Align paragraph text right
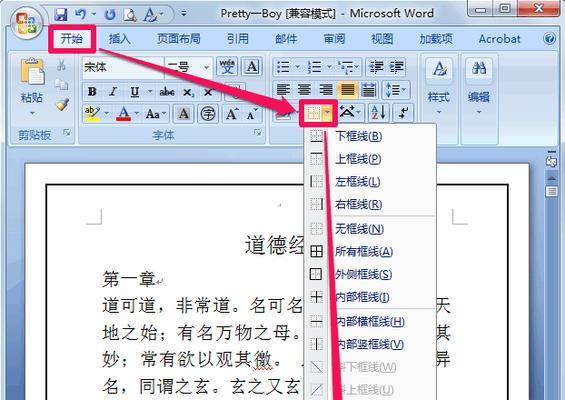This screenshot has height=400, width=565. (x=326, y=90)
